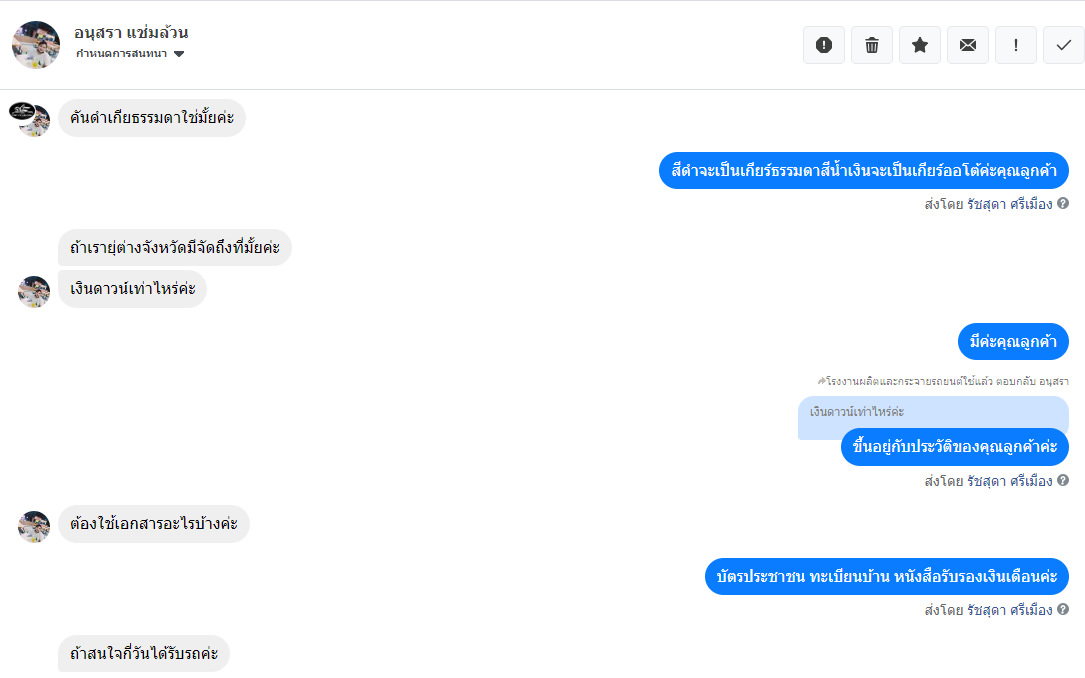This screenshot has height=678, width=1085.
Task: Click help icon next to first sender label
Action: click(1063, 203)
